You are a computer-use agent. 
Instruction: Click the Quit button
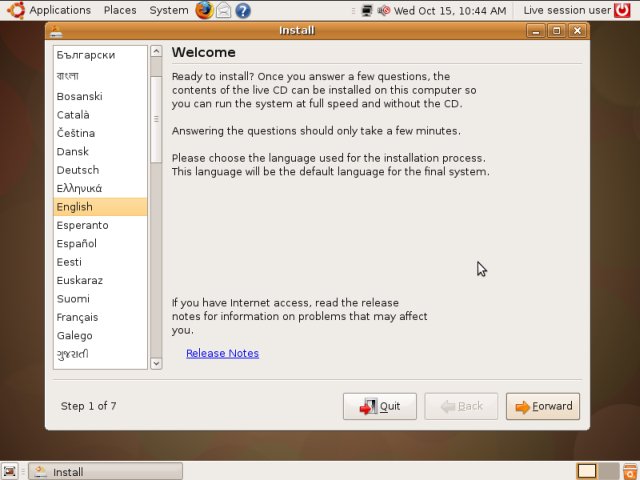[x=380, y=406]
